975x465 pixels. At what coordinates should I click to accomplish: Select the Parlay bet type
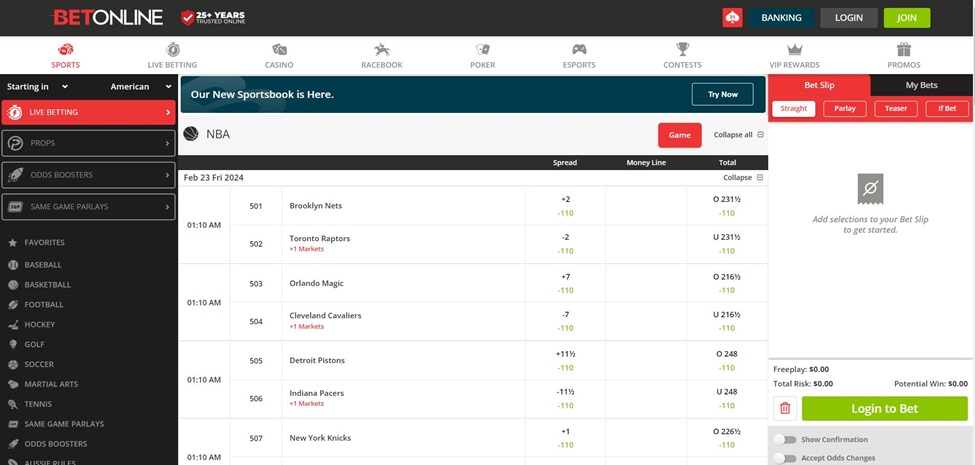point(845,109)
